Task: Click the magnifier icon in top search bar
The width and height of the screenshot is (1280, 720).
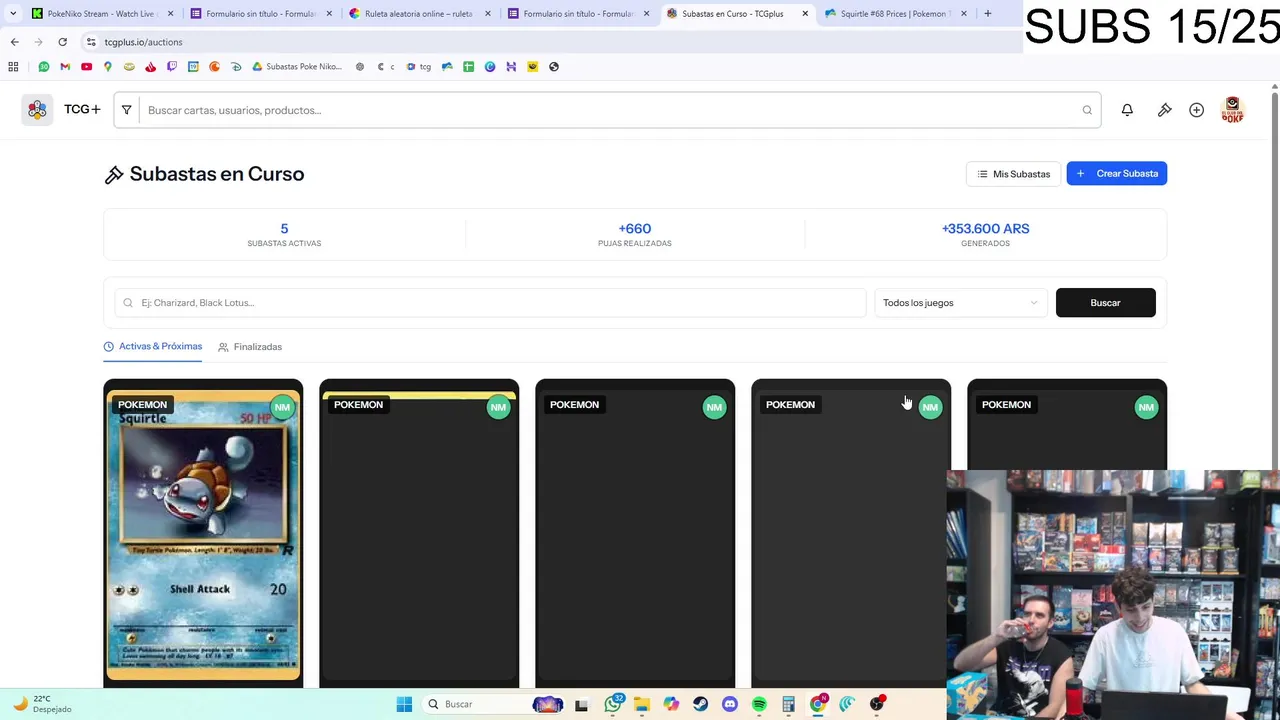Action: pyautogui.click(x=1087, y=110)
